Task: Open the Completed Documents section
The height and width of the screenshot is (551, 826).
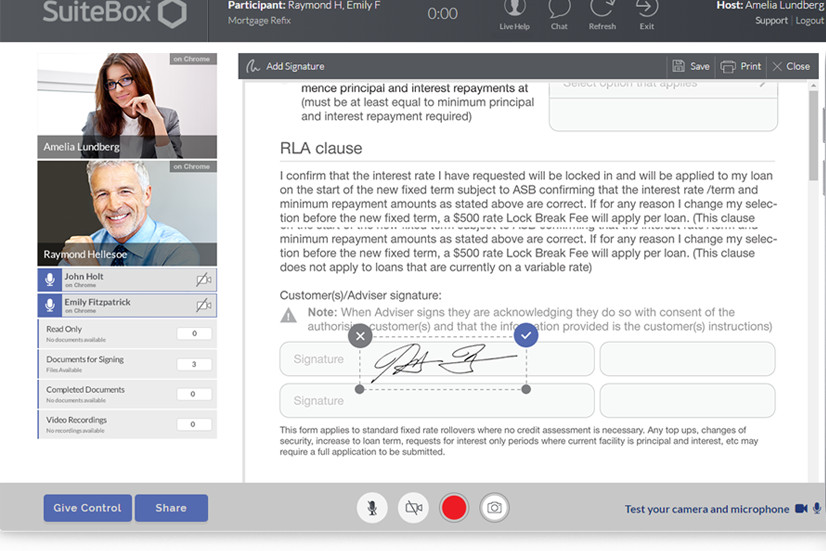Action: [x=127, y=394]
